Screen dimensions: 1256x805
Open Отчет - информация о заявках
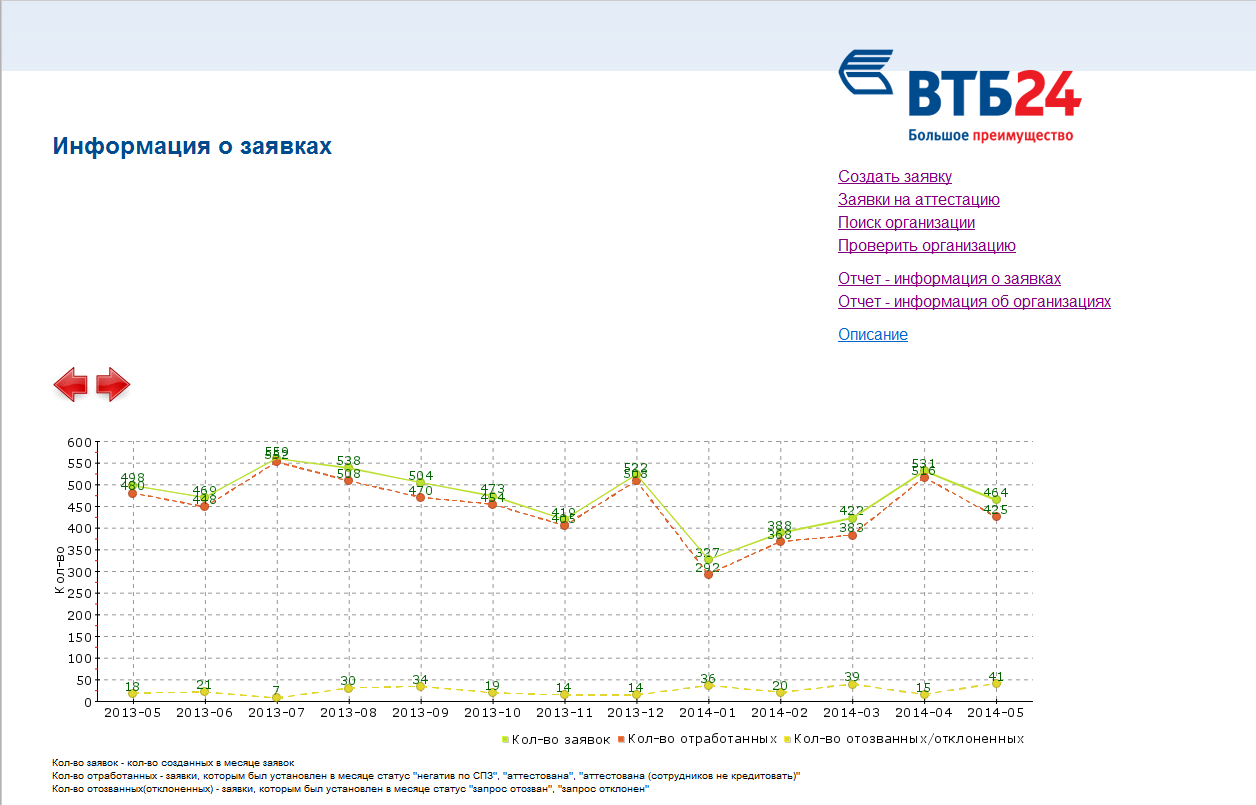coord(949,279)
